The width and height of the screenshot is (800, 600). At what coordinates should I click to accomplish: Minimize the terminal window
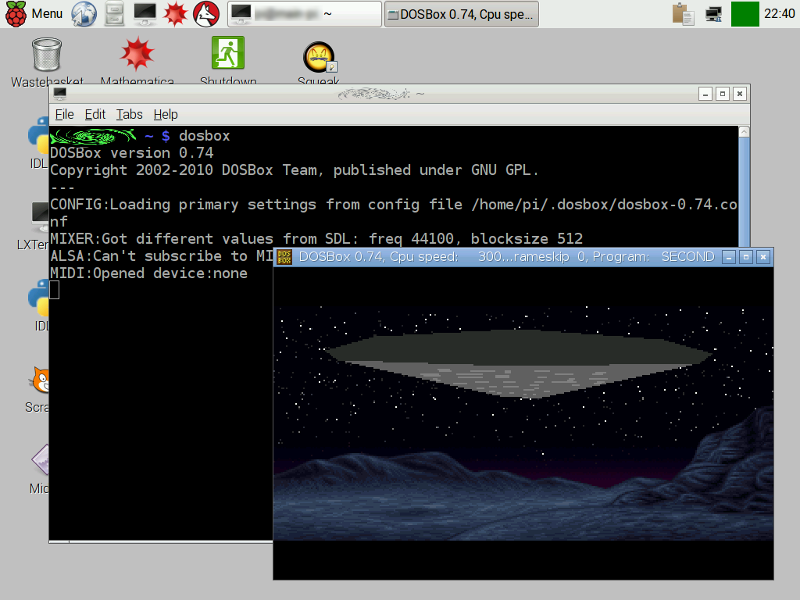click(705, 94)
